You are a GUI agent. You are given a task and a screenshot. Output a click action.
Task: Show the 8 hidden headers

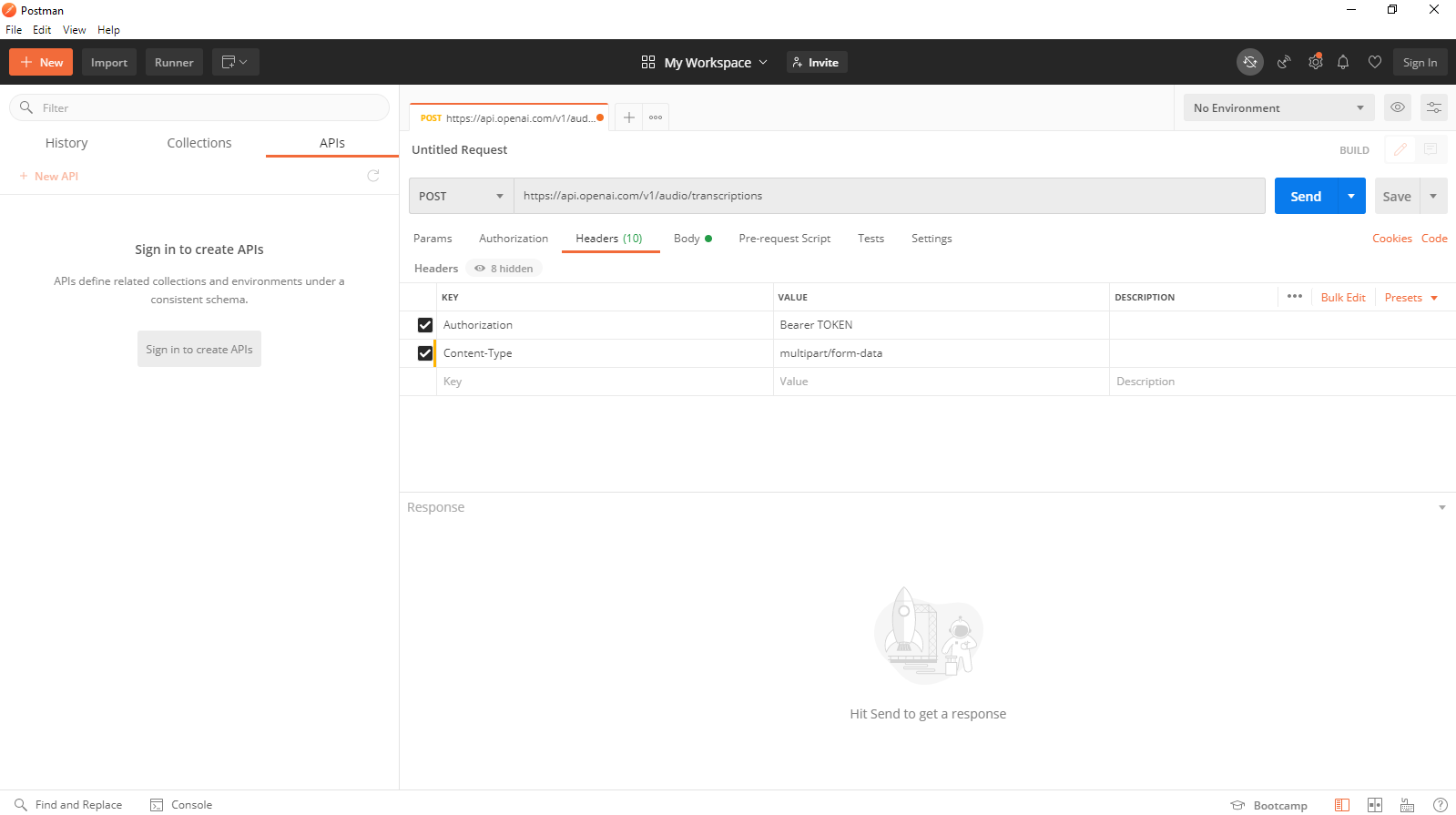[x=504, y=268]
